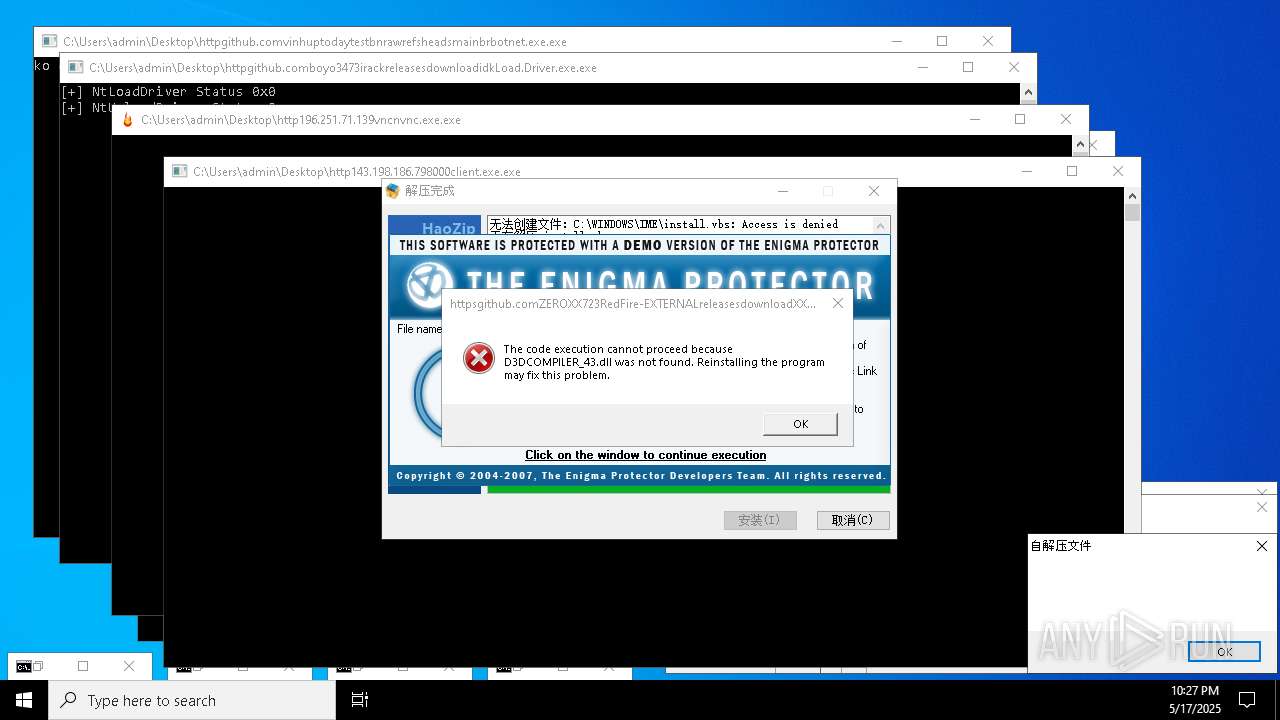The width and height of the screenshot is (1280, 720).
Task: Click scroll-up arrow in Load.Driver.exe console
Action: pos(1028,92)
